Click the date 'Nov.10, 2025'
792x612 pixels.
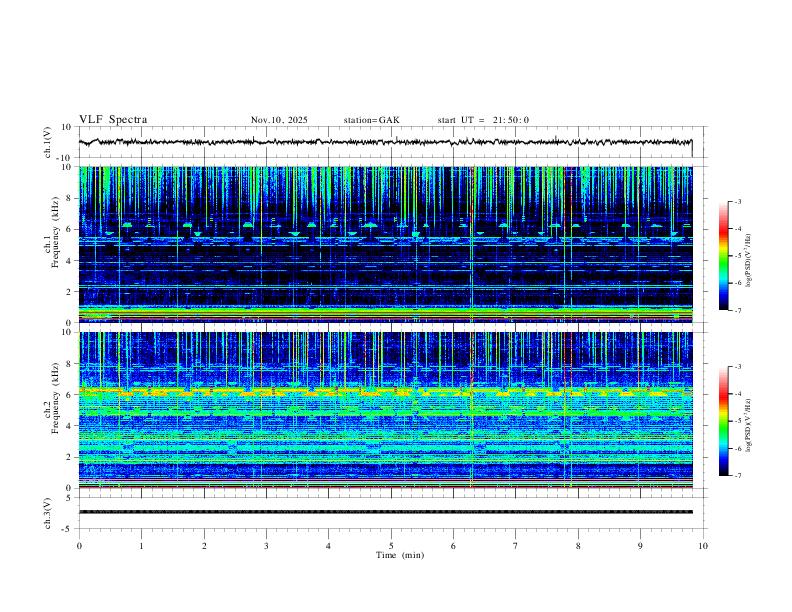[x=279, y=120]
